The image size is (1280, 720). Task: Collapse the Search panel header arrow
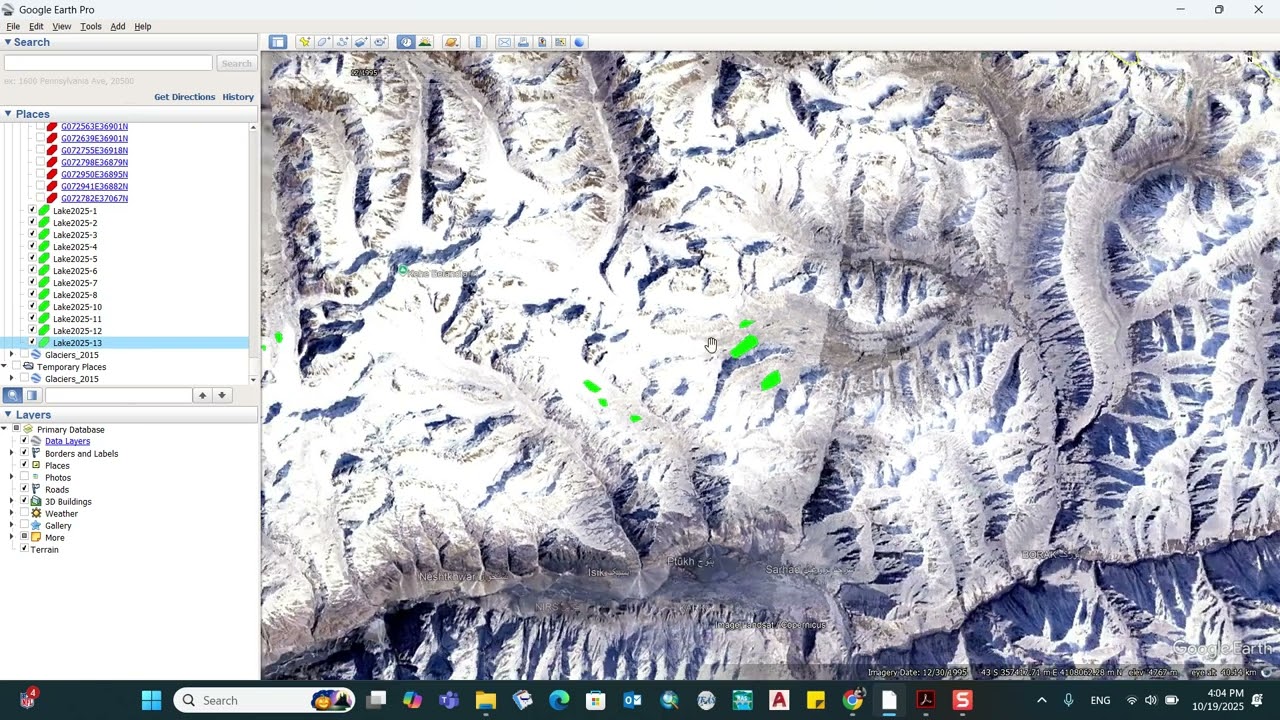click(x=8, y=42)
